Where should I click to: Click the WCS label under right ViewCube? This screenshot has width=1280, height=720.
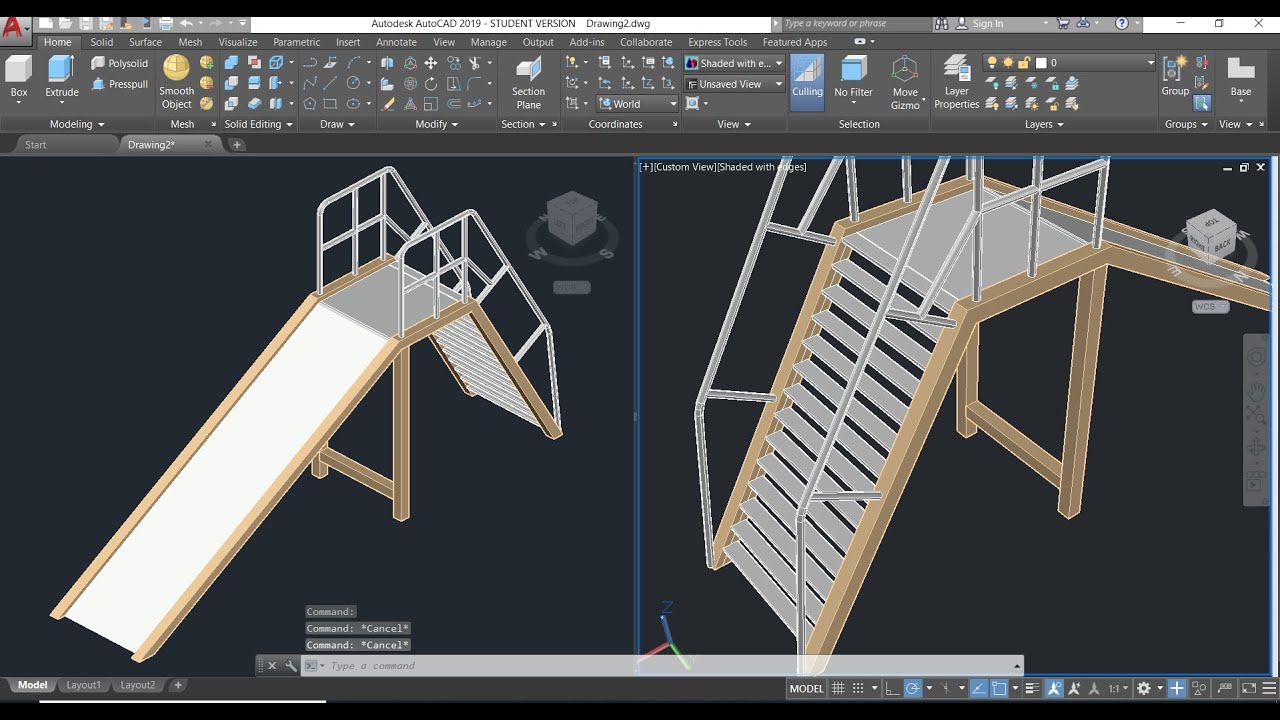click(1210, 306)
